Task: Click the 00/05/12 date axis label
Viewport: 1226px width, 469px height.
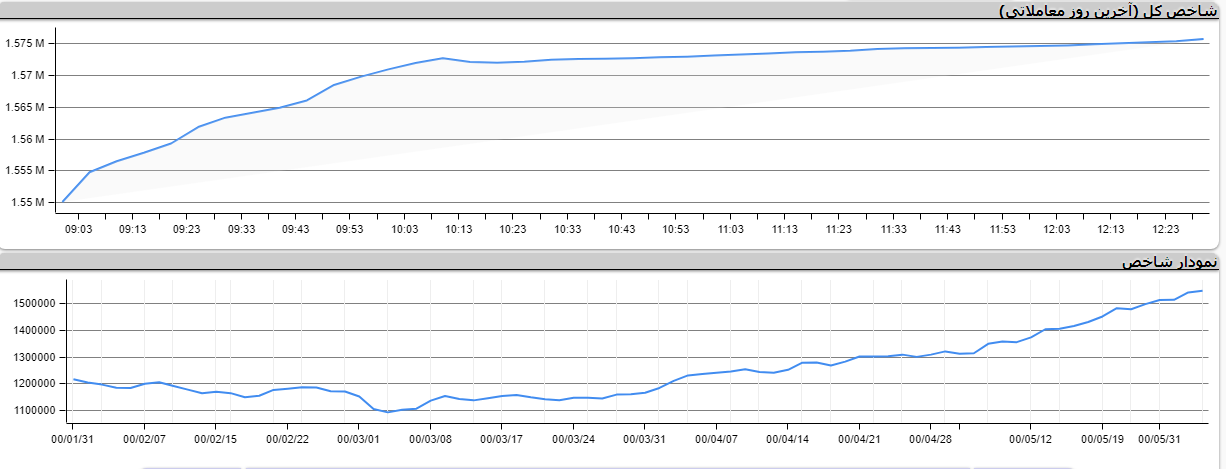Action: pyautogui.click(x=1030, y=438)
